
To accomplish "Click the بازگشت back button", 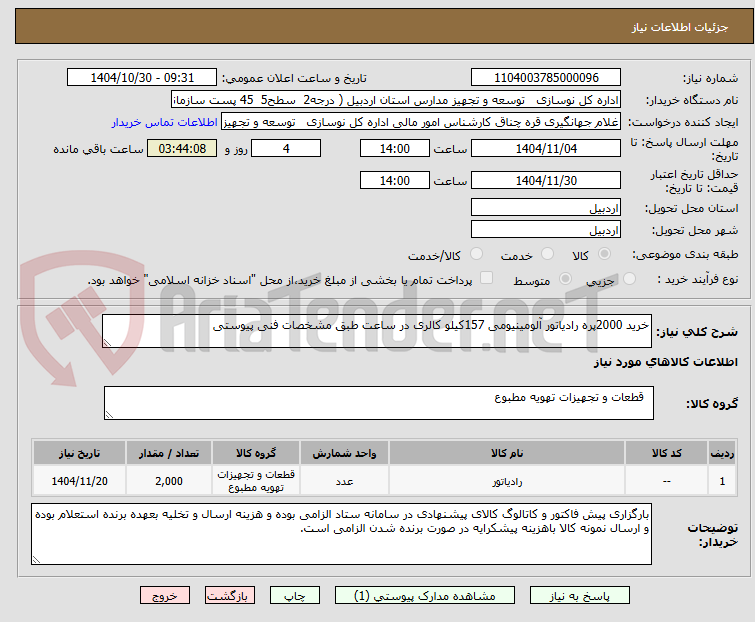I will click(x=230, y=596).
